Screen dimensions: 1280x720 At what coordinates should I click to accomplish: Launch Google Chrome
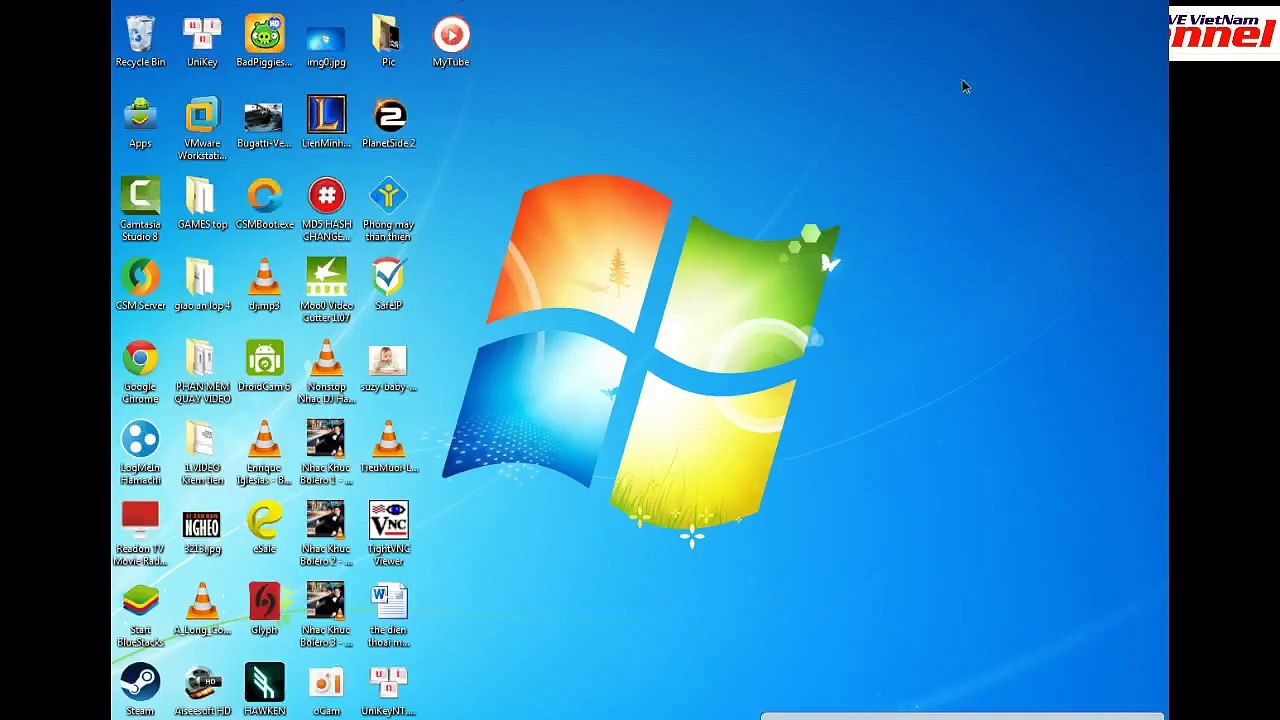(x=140, y=371)
